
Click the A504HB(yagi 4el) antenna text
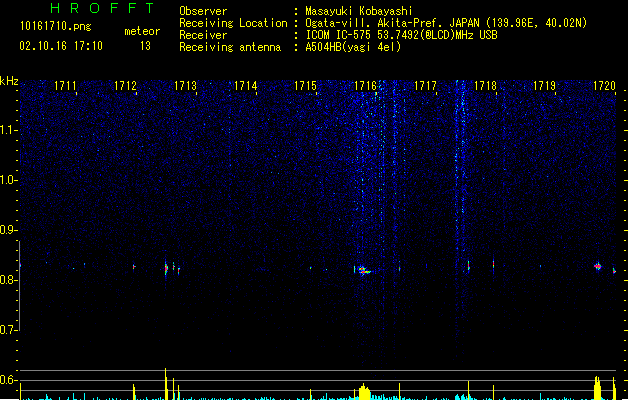click(x=353, y=47)
